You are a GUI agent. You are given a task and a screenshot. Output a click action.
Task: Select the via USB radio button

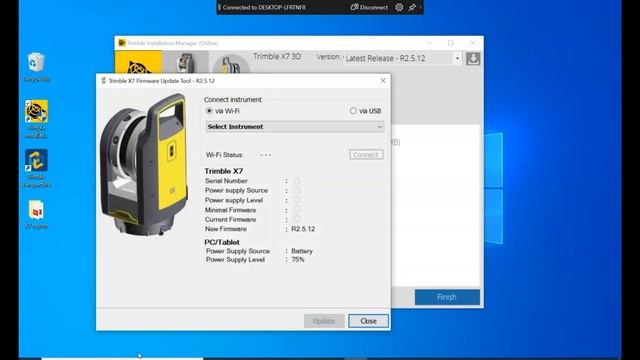coord(353,111)
